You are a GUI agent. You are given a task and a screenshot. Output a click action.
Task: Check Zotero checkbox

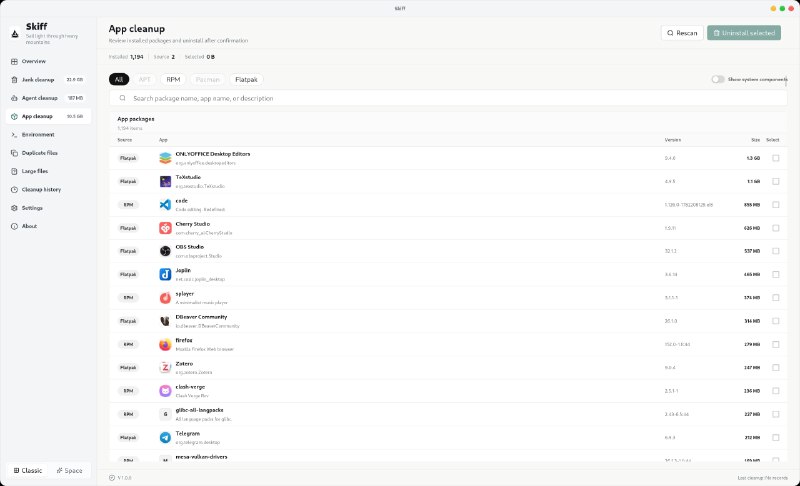776,368
